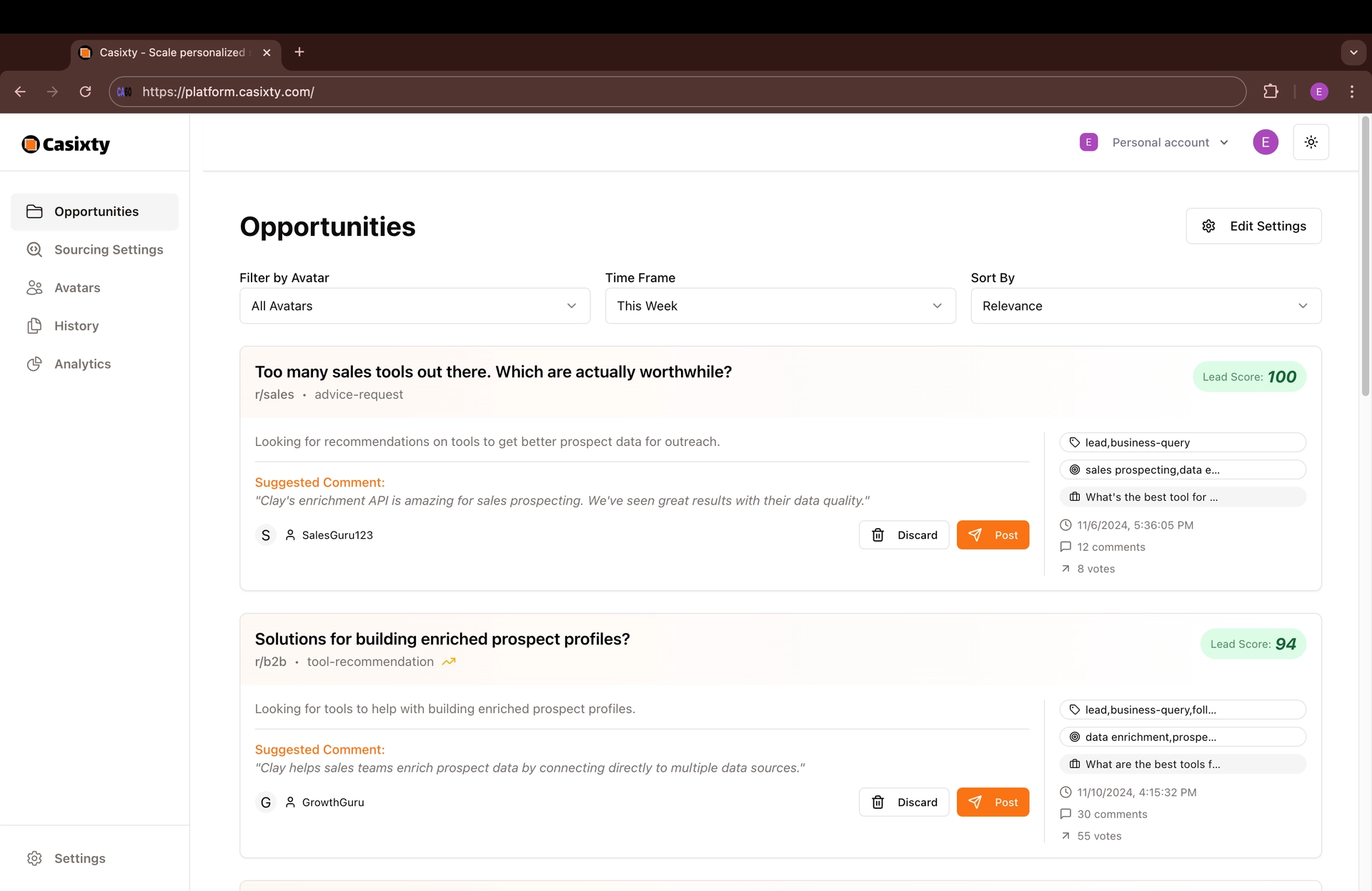Click the page vertical scrollbar
The width and height of the screenshot is (1372, 891).
(1365, 257)
